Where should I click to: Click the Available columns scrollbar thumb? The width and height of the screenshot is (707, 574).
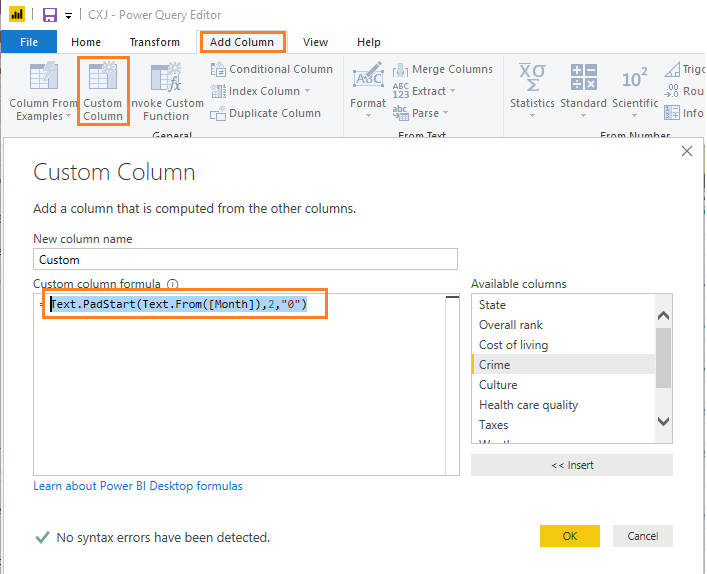[663, 358]
